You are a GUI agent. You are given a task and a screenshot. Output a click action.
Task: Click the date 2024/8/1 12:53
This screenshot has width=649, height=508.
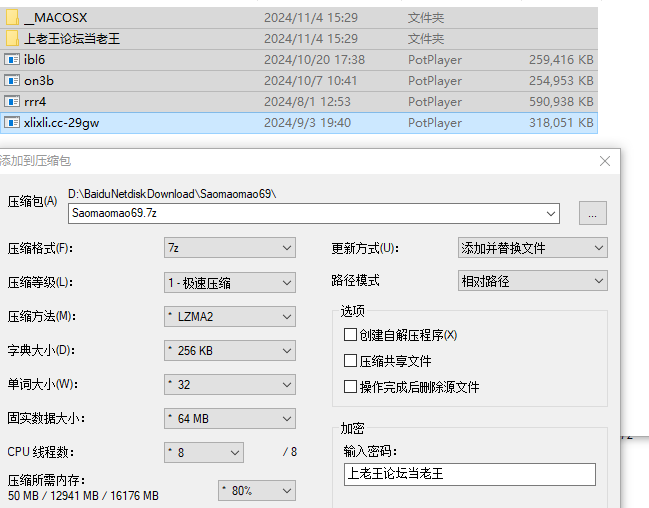[x=307, y=101]
